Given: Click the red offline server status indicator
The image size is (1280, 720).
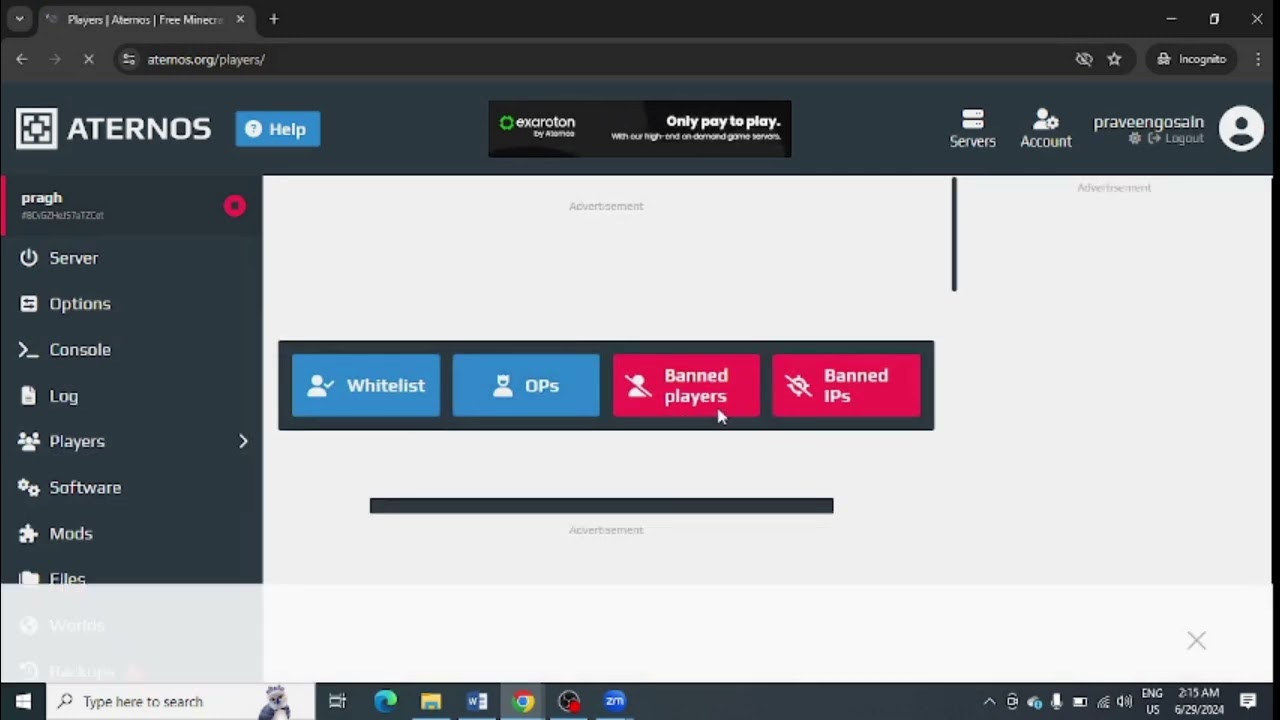Looking at the screenshot, I should pos(235,206).
